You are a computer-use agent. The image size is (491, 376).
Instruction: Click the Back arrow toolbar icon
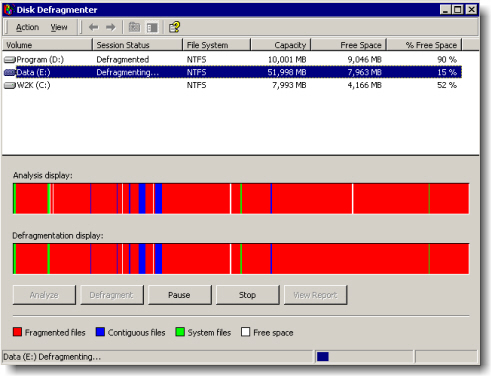click(94, 27)
